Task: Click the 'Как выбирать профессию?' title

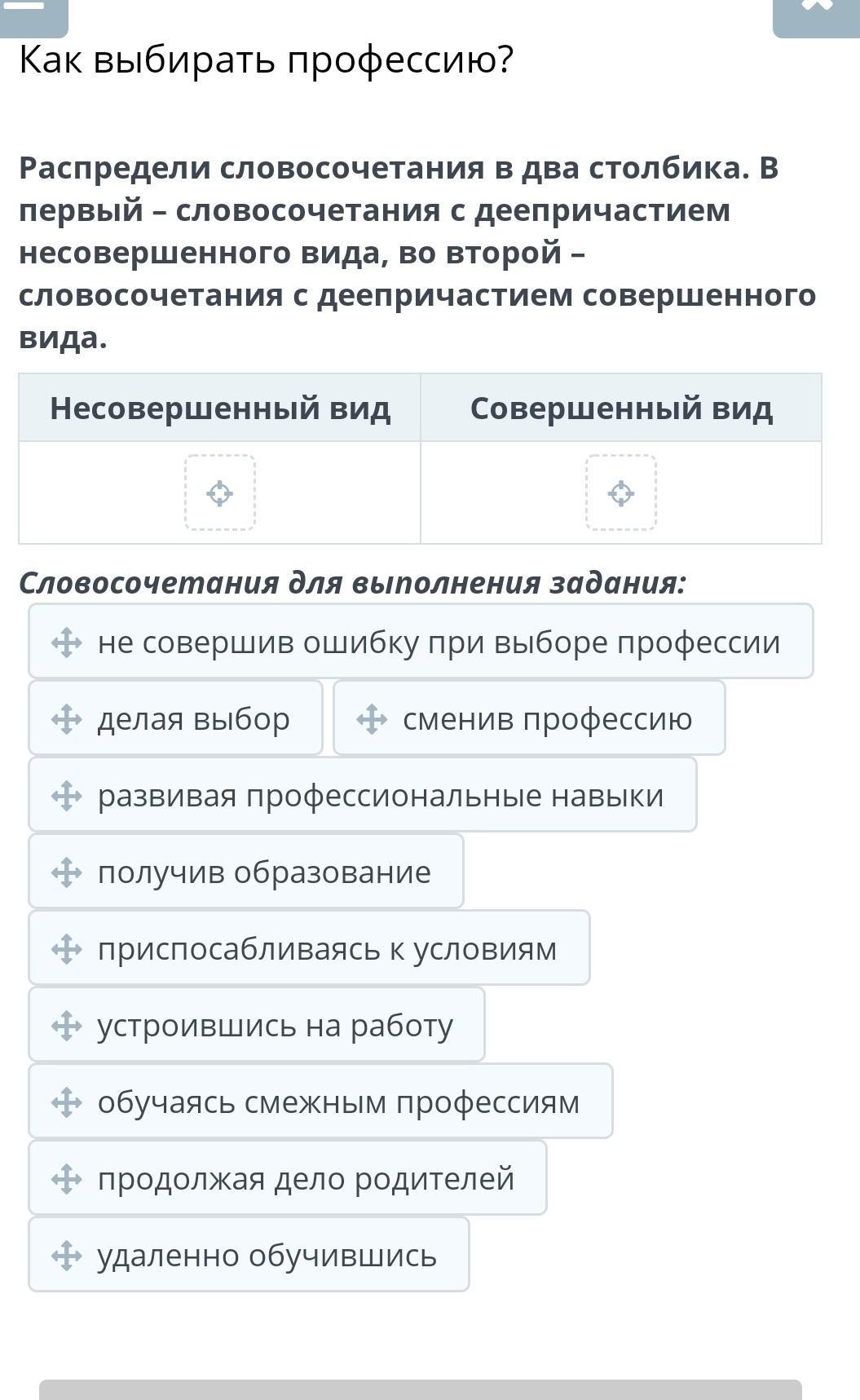Action: point(267,60)
